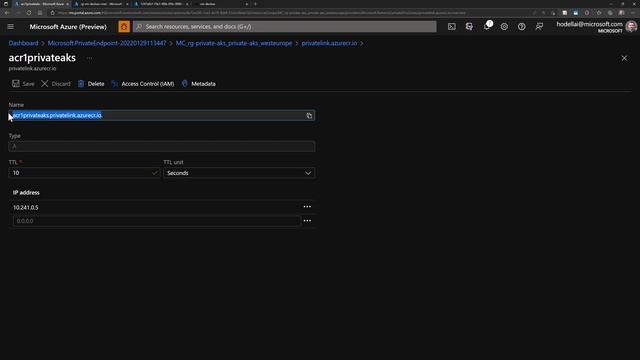640x360 pixels.
Task: Copy the record Name to clipboard
Action: [x=309, y=116]
